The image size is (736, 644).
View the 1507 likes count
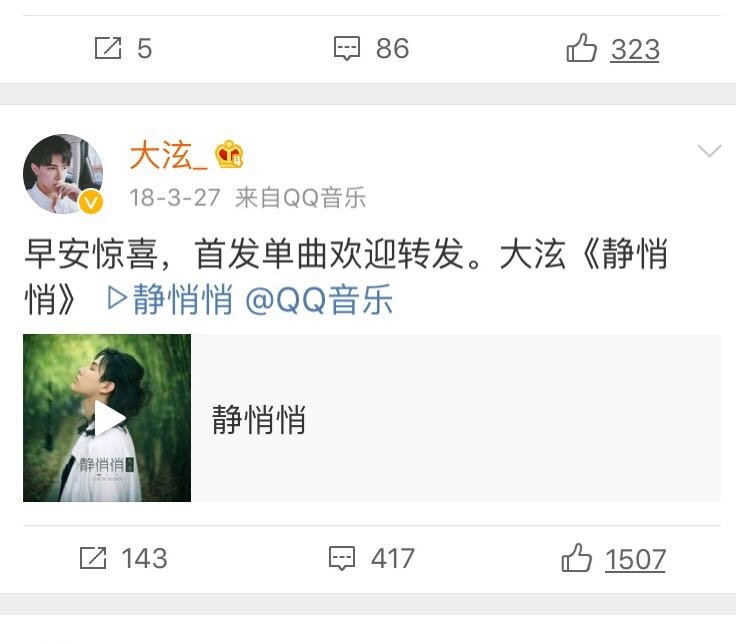[x=635, y=559]
